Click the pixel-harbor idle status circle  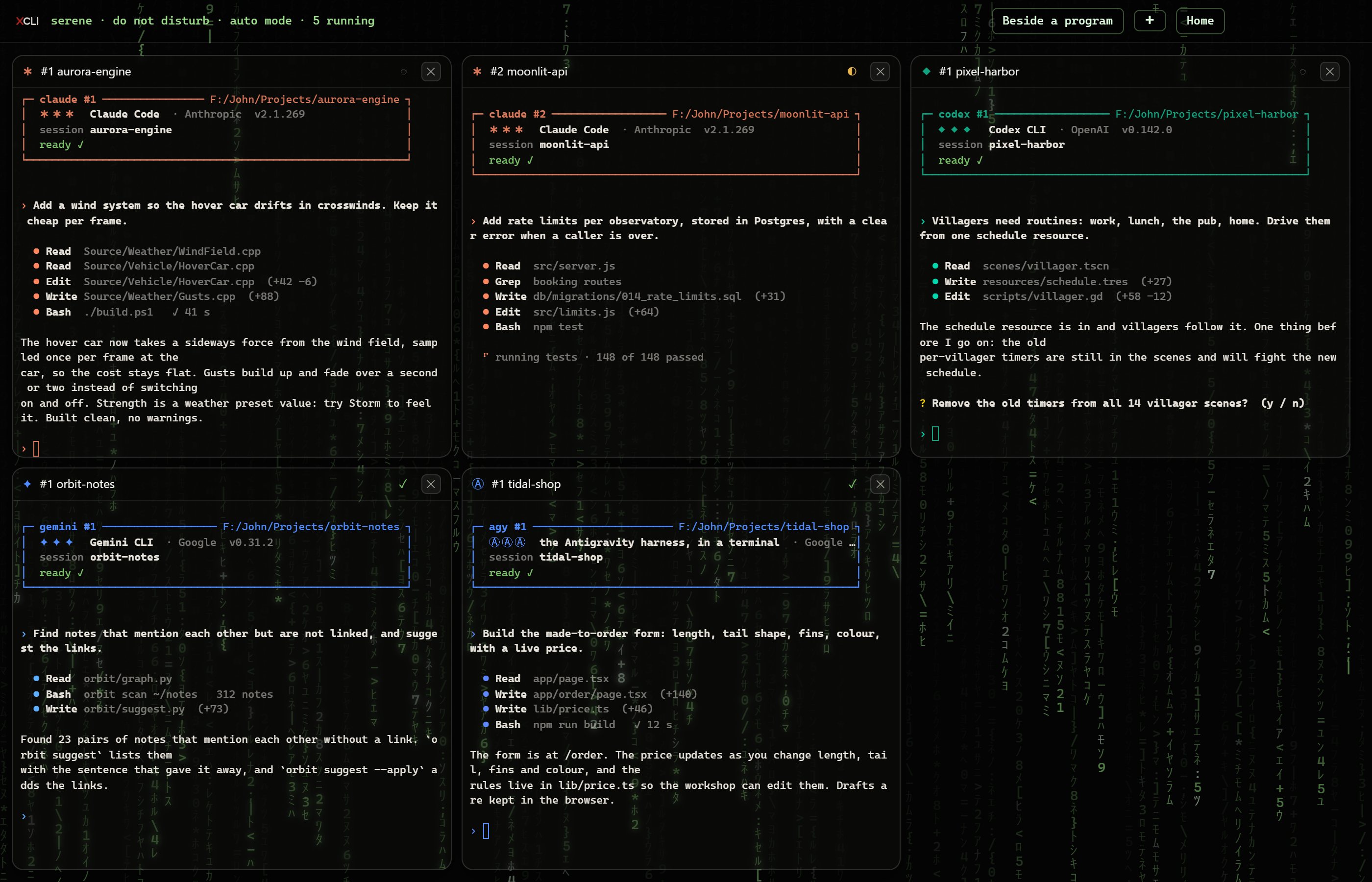[x=1303, y=72]
